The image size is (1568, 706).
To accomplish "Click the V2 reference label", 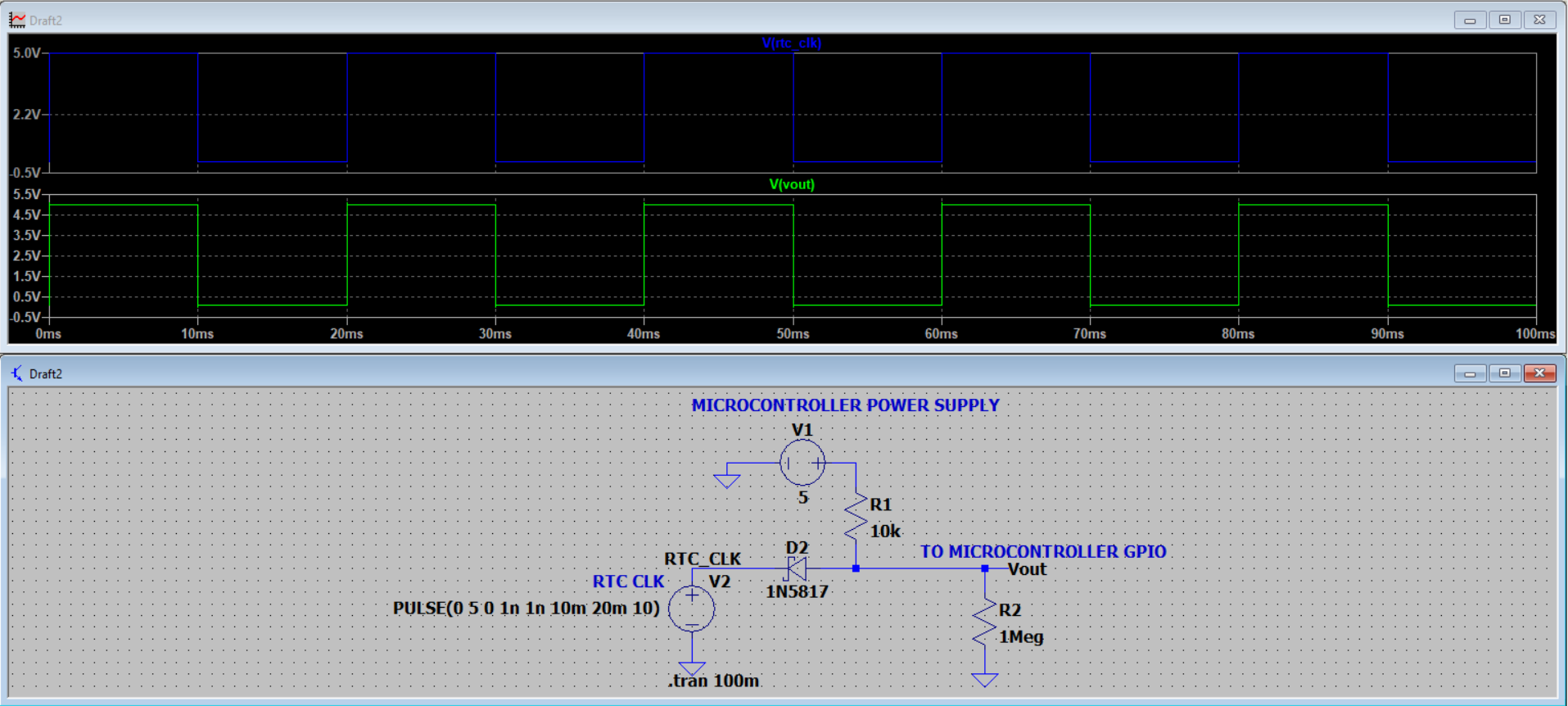I will tap(719, 582).
